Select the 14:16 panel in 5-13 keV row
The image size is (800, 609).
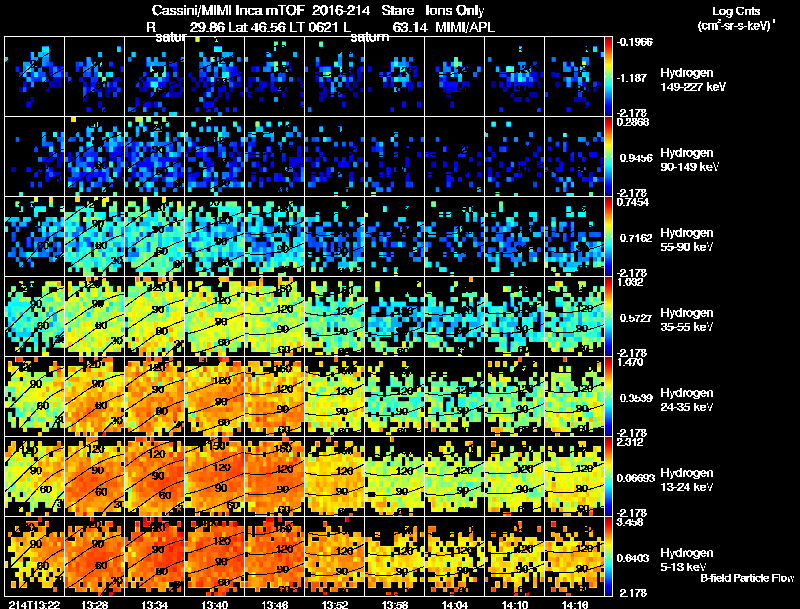tap(574, 556)
